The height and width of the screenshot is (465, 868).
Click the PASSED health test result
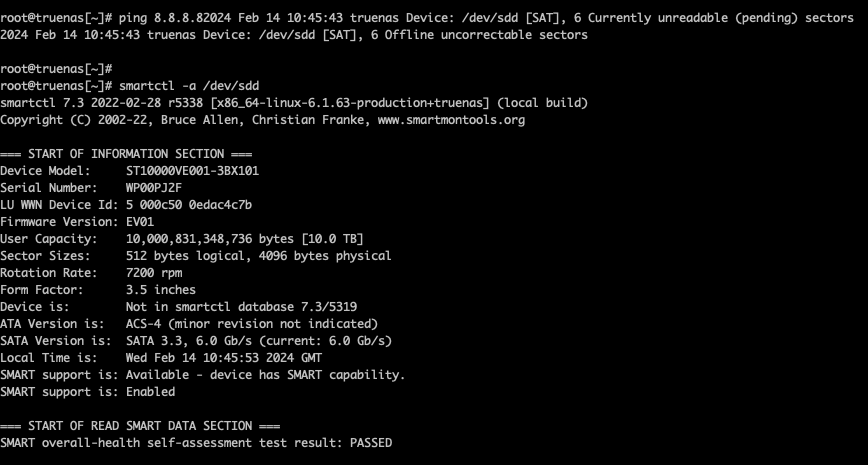point(371,443)
